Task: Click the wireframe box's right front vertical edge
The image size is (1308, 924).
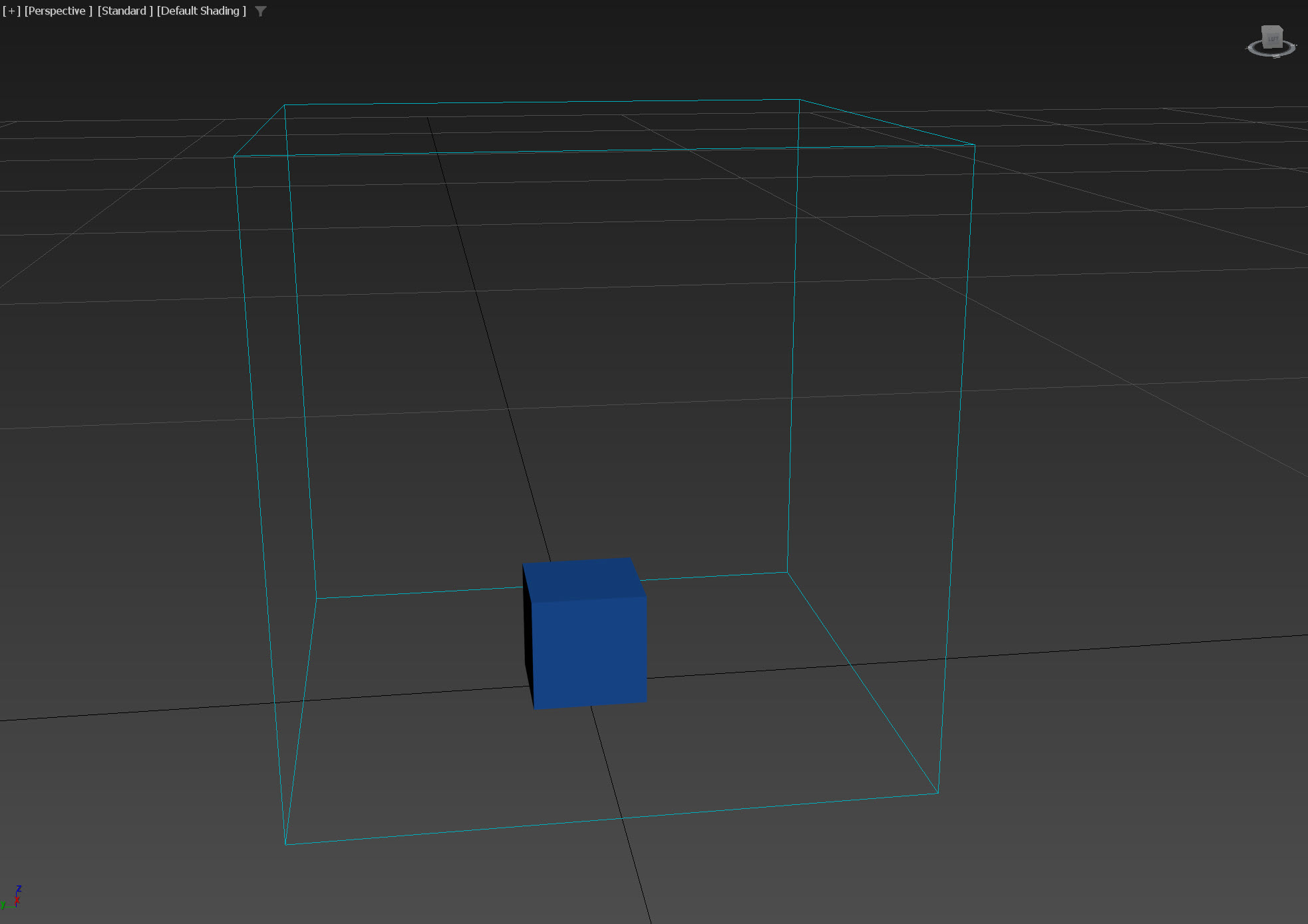Action: point(957,466)
